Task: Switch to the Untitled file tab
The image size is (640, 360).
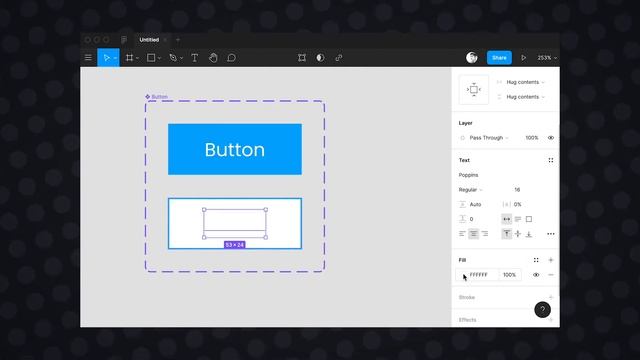Action: (149, 40)
